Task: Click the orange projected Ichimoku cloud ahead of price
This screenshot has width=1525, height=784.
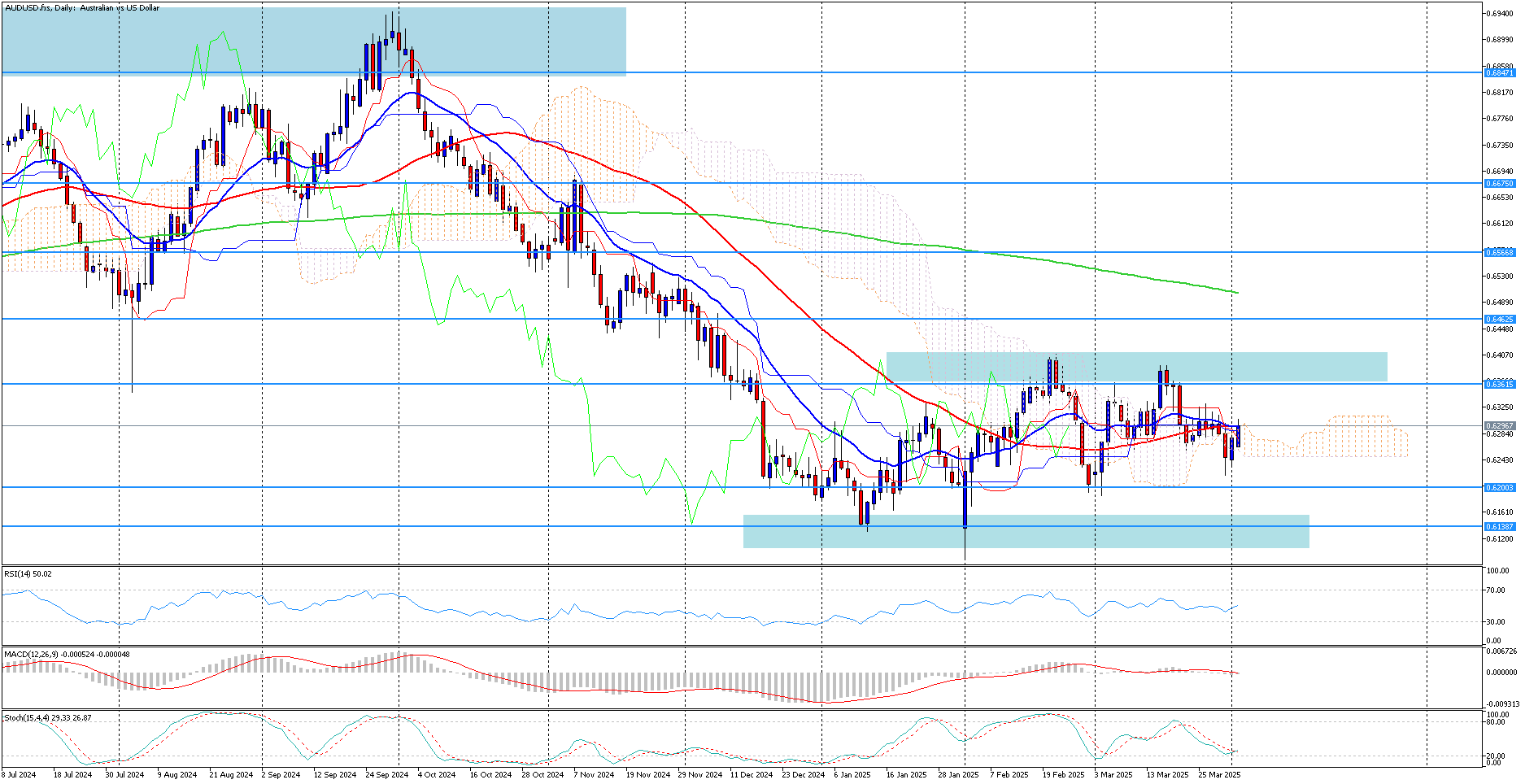Action: [1326, 439]
